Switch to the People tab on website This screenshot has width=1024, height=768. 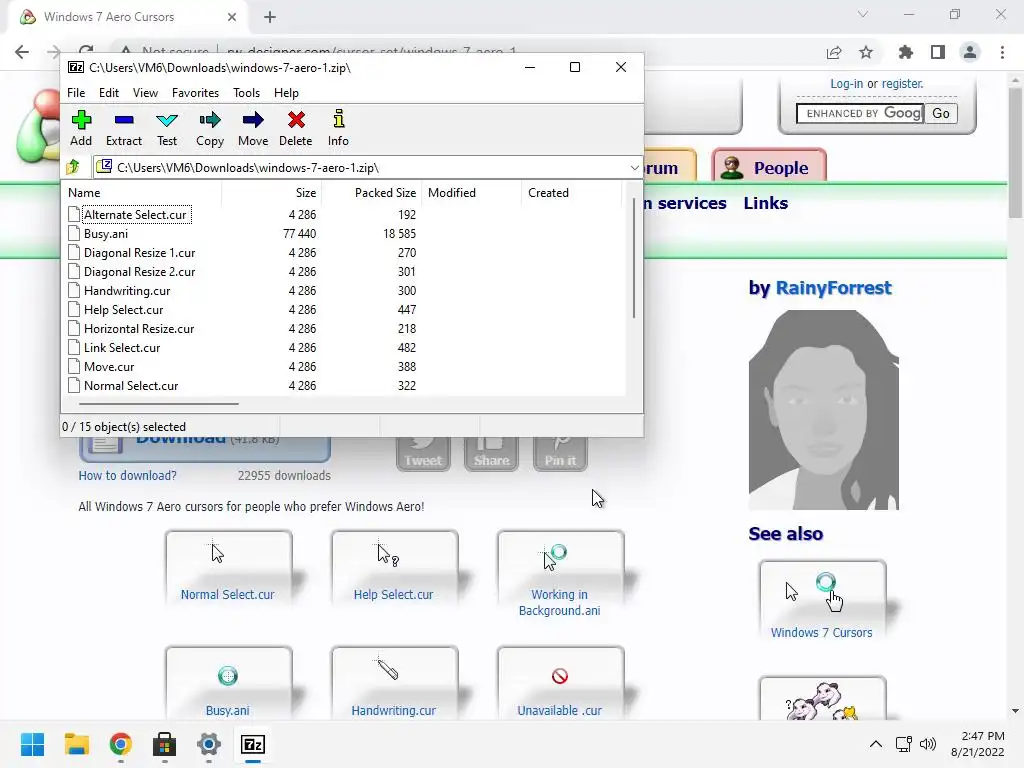pyautogui.click(x=769, y=167)
